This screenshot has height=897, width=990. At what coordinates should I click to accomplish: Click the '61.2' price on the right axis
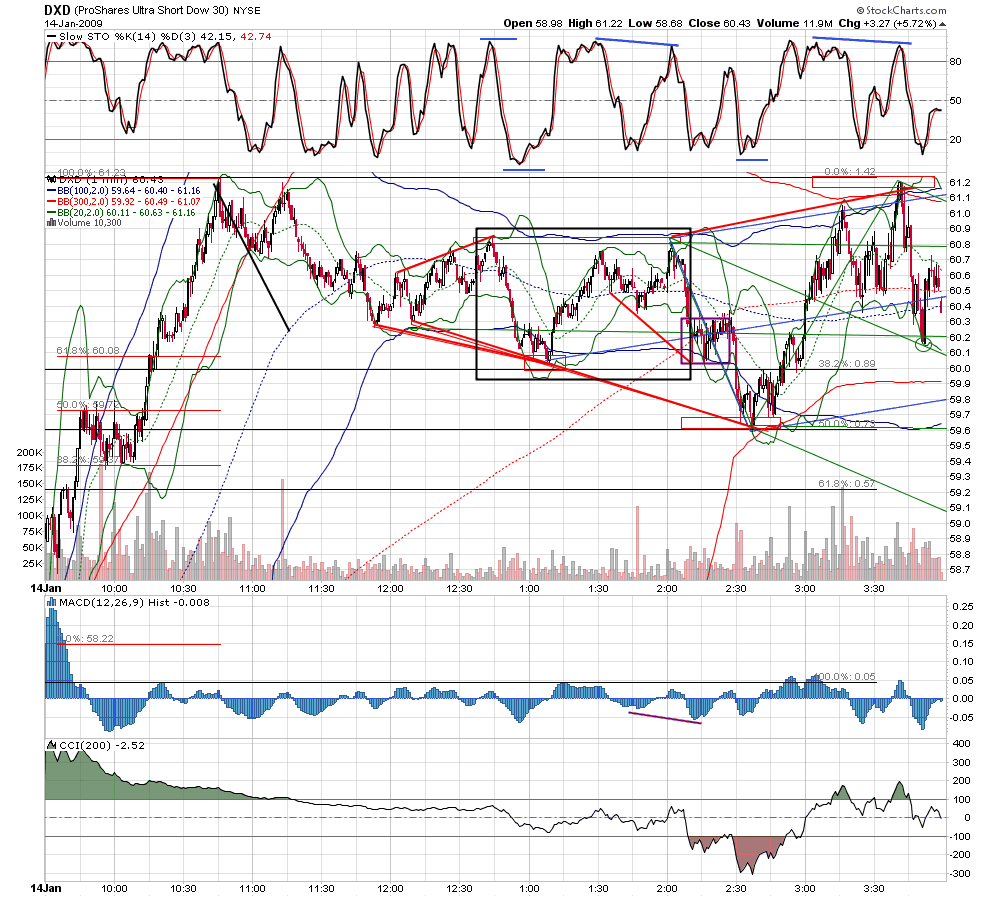point(960,182)
